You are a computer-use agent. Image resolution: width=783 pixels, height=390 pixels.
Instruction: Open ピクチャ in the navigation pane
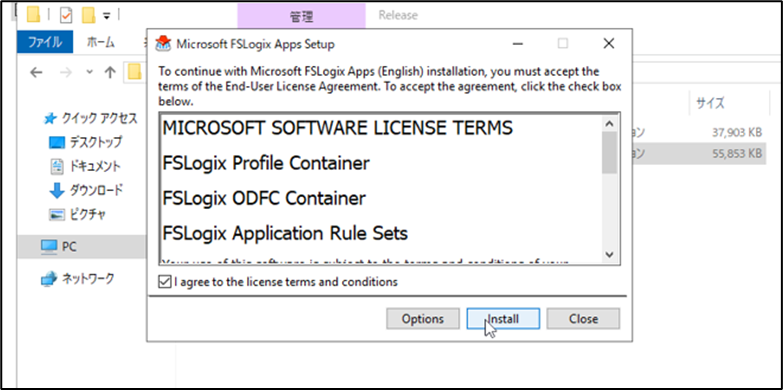[77, 215]
